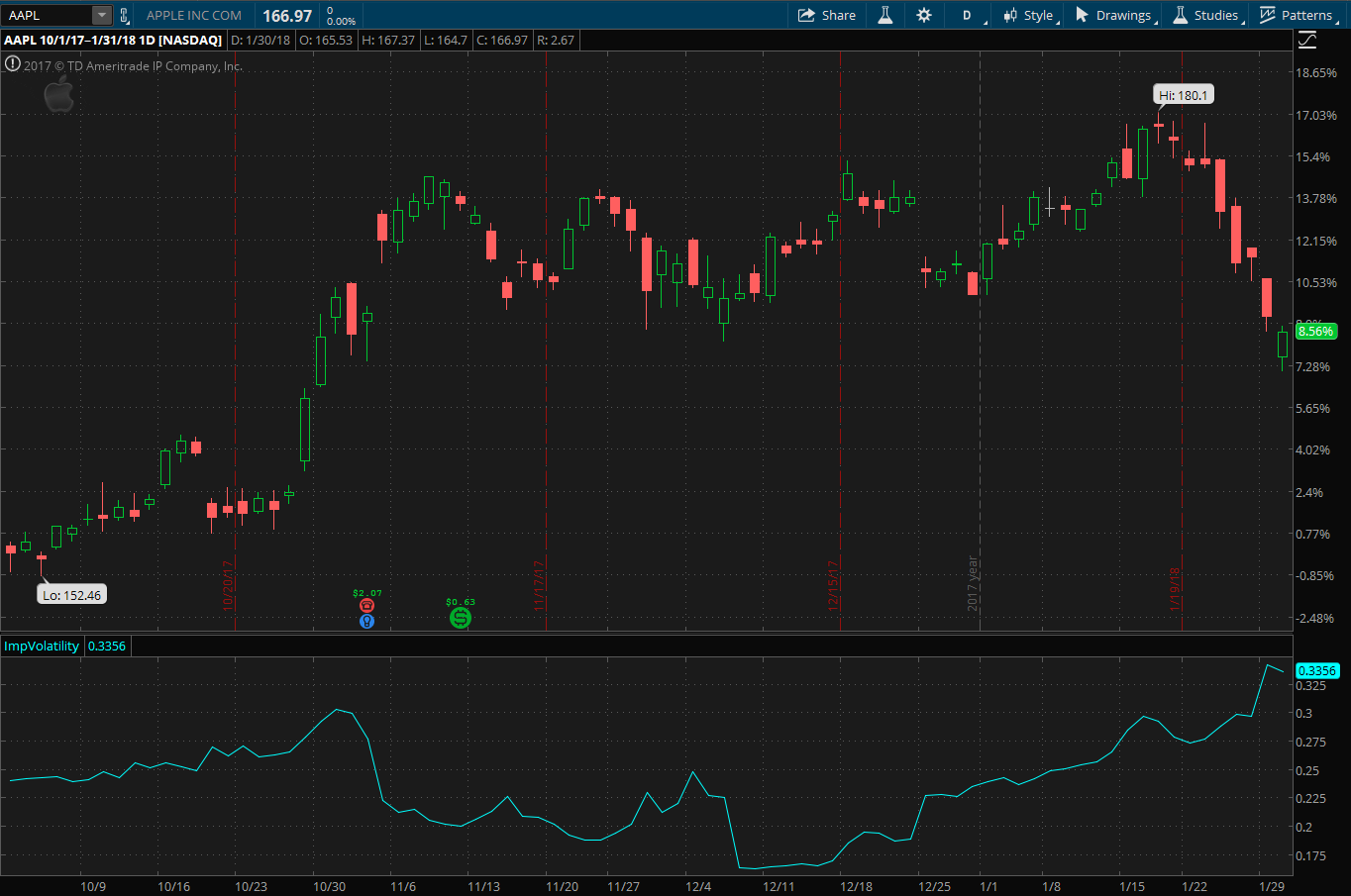The width and height of the screenshot is (1351, 896).
Task: Click the blue lightbulb event icon
Action: tap(366, 622)
